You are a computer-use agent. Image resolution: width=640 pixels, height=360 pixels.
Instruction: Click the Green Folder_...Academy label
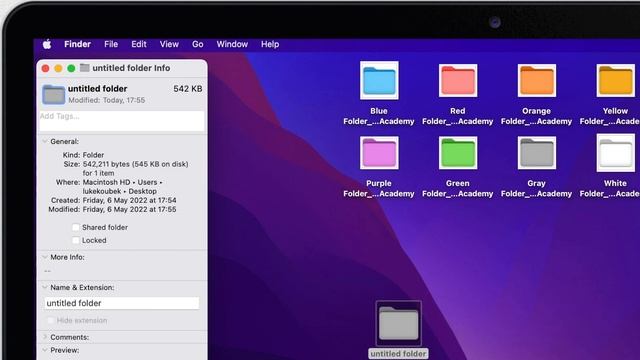(458, 189)
